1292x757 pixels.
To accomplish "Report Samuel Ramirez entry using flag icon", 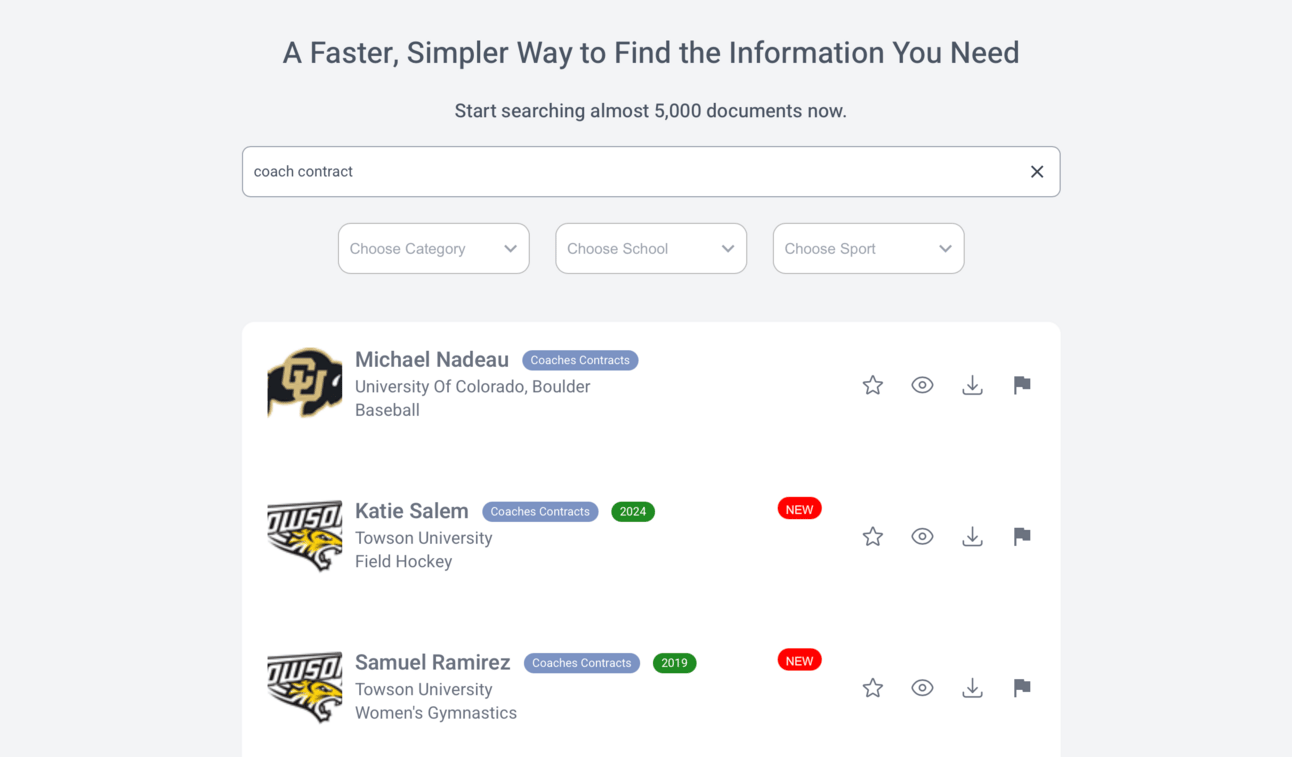I will click(x=1022, y=688).
